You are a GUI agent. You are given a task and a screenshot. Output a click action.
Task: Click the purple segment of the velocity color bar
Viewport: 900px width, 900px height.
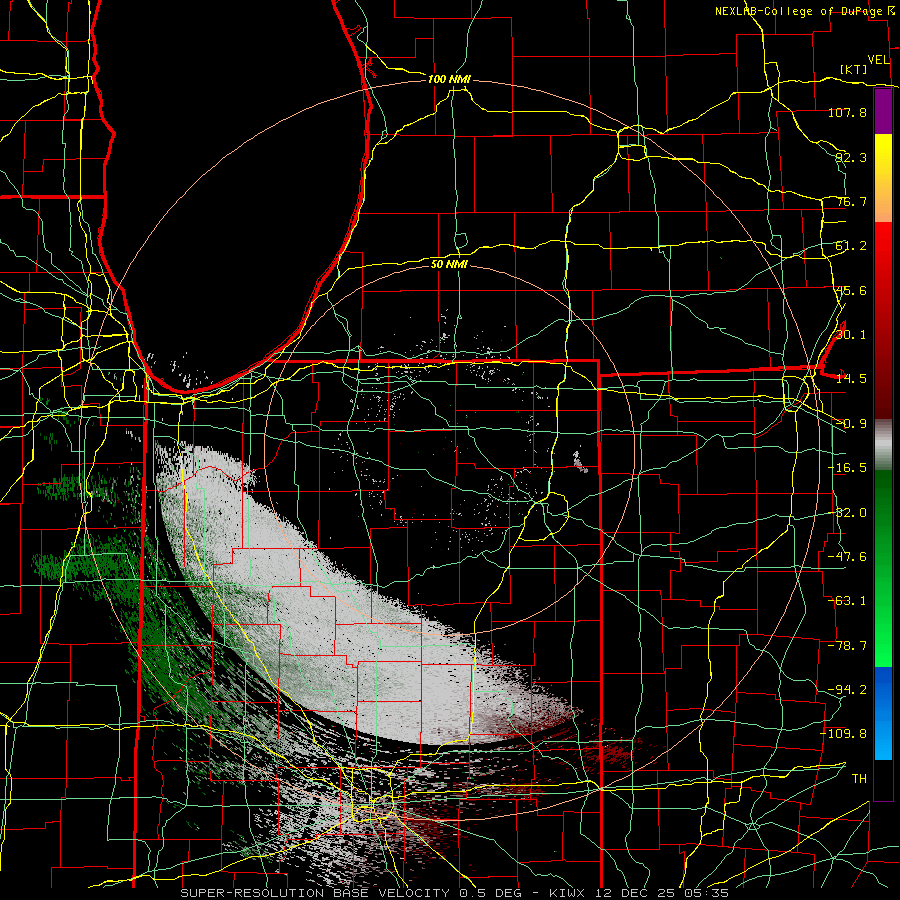click(x=883, y=112)
